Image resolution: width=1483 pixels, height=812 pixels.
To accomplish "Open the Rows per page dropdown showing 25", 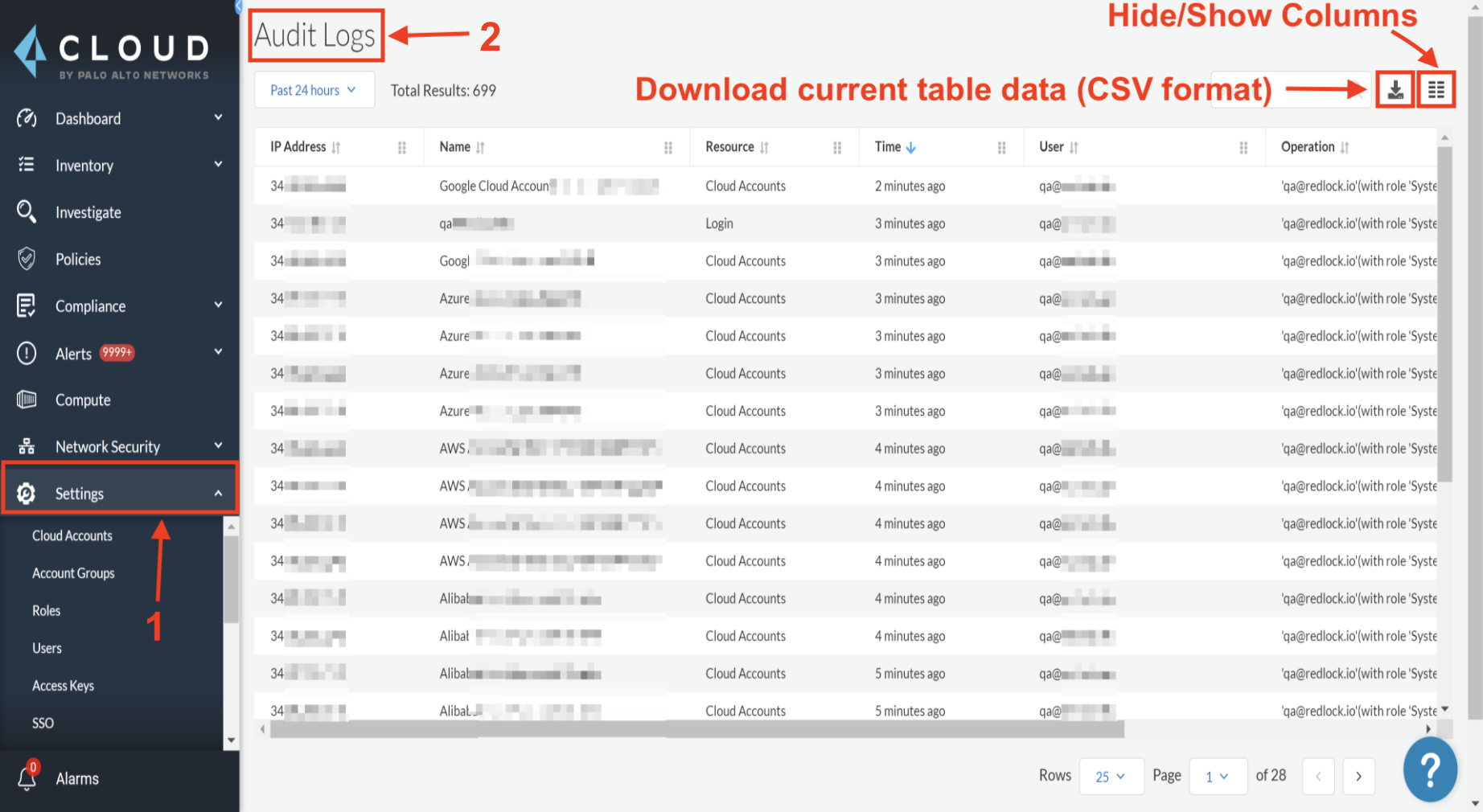I will [1111, 776].
